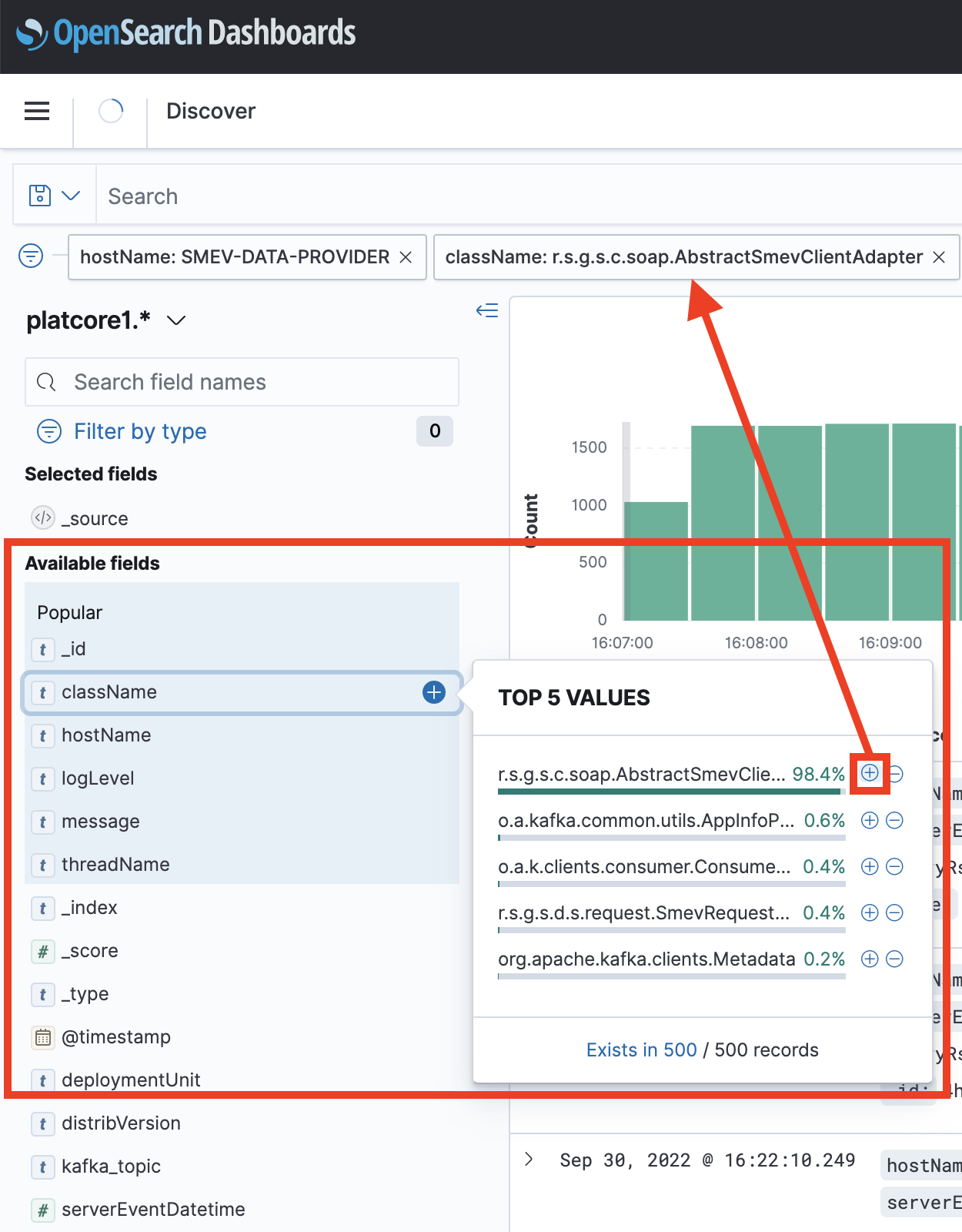Filter out the o.a.kafka.common.utils.AppInfoP... value
Viewport: 962px width, 1232px height.
[894, 820]
